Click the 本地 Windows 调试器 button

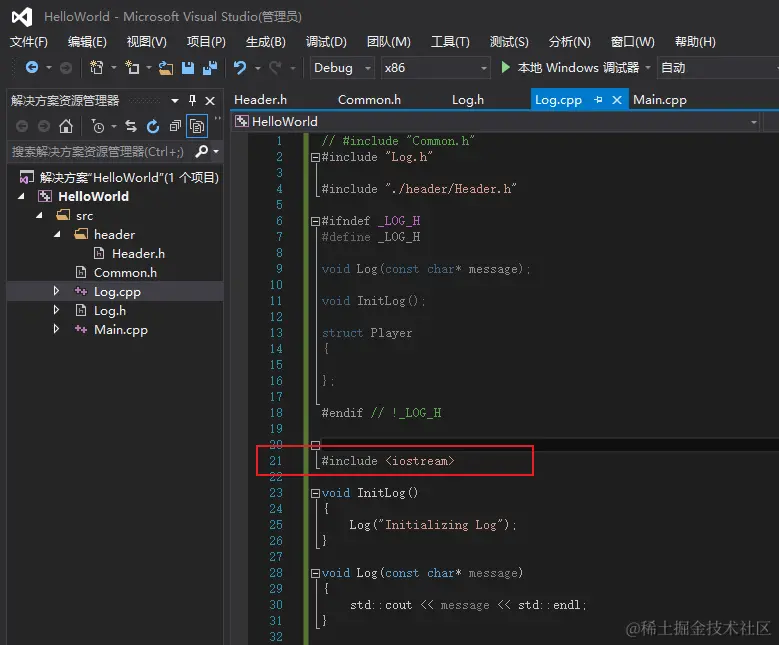(x=569, y=68)
